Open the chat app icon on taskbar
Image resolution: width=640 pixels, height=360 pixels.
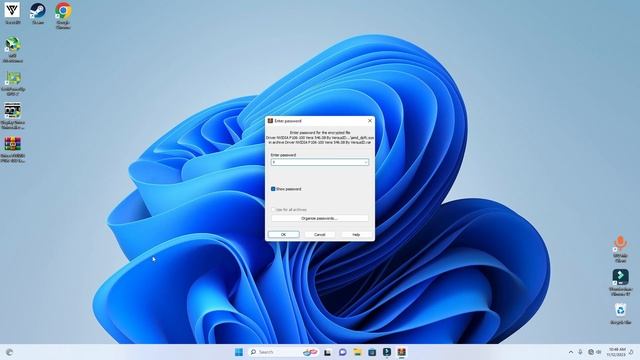click(342, 352)
